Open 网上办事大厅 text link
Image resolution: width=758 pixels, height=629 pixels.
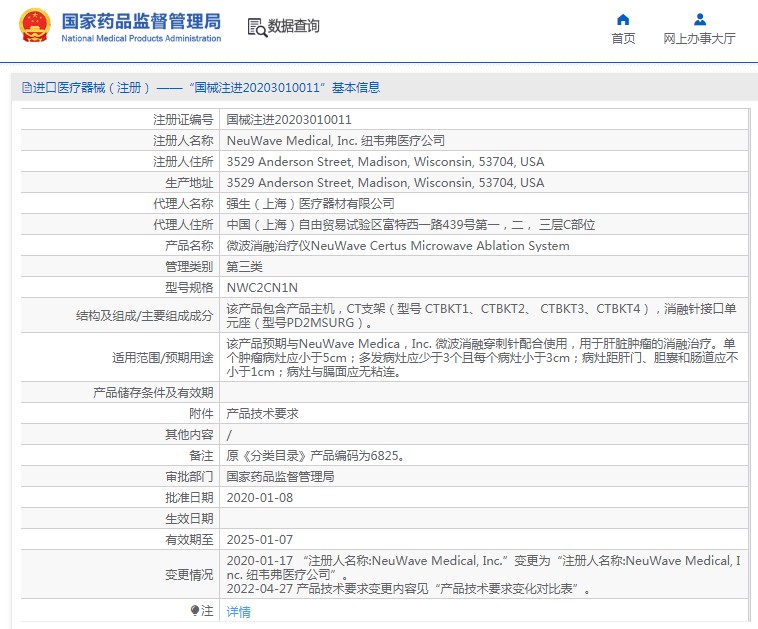700,39
